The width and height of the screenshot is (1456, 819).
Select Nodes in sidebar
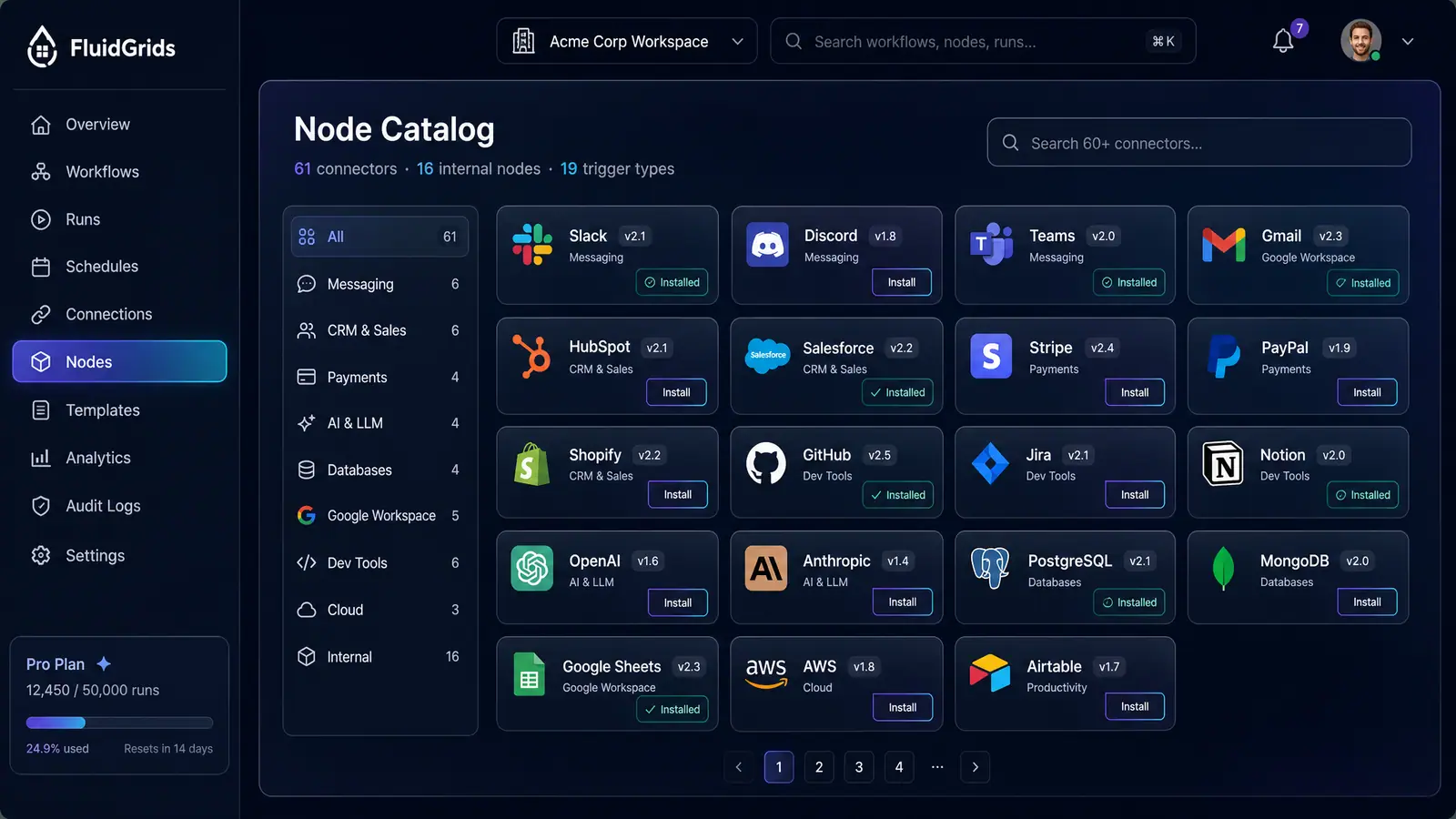click(x=119, y=361)
